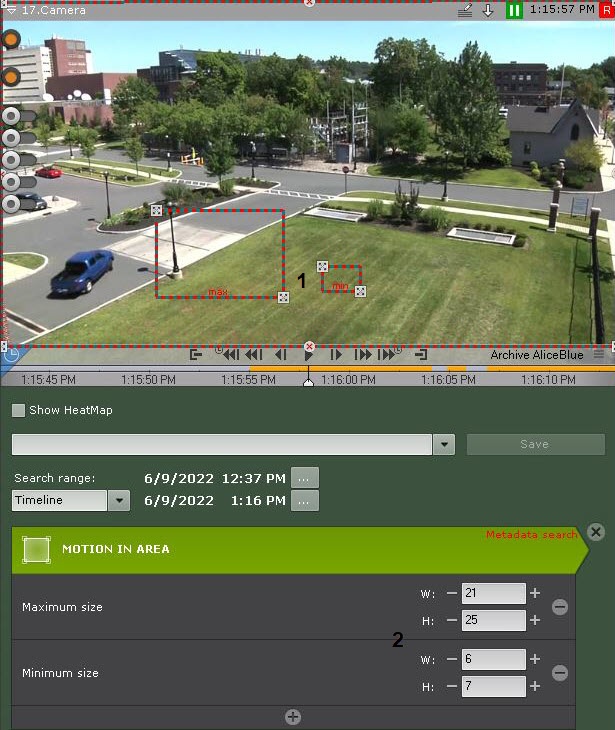This screenshot has width=615, height=730.
Task: Remove the Minimum size parameter
Action: 560,673
